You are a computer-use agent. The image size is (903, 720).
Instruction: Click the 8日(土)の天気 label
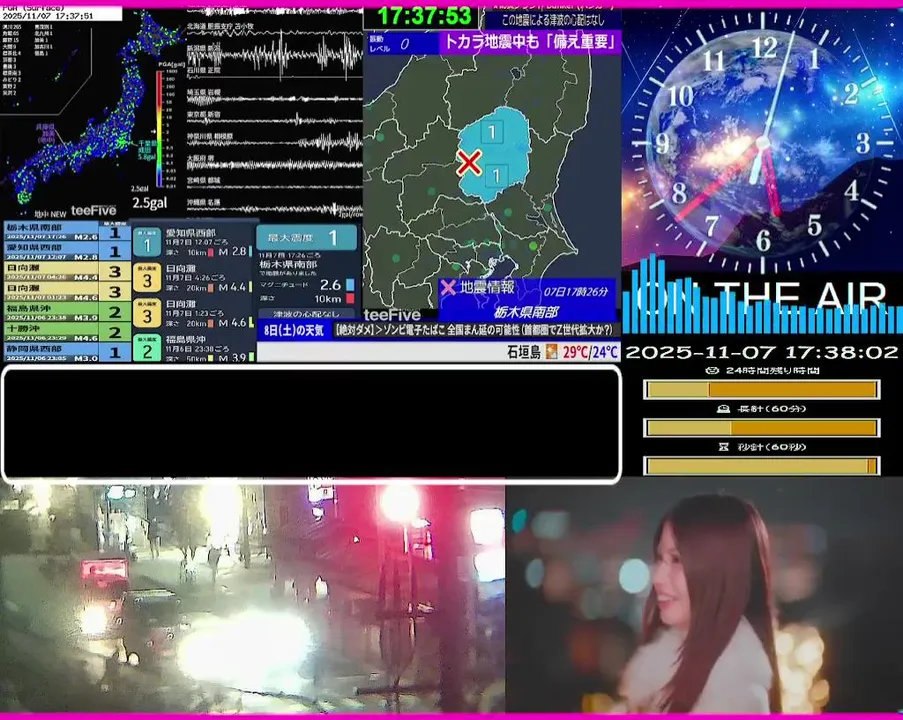[294, 331]
